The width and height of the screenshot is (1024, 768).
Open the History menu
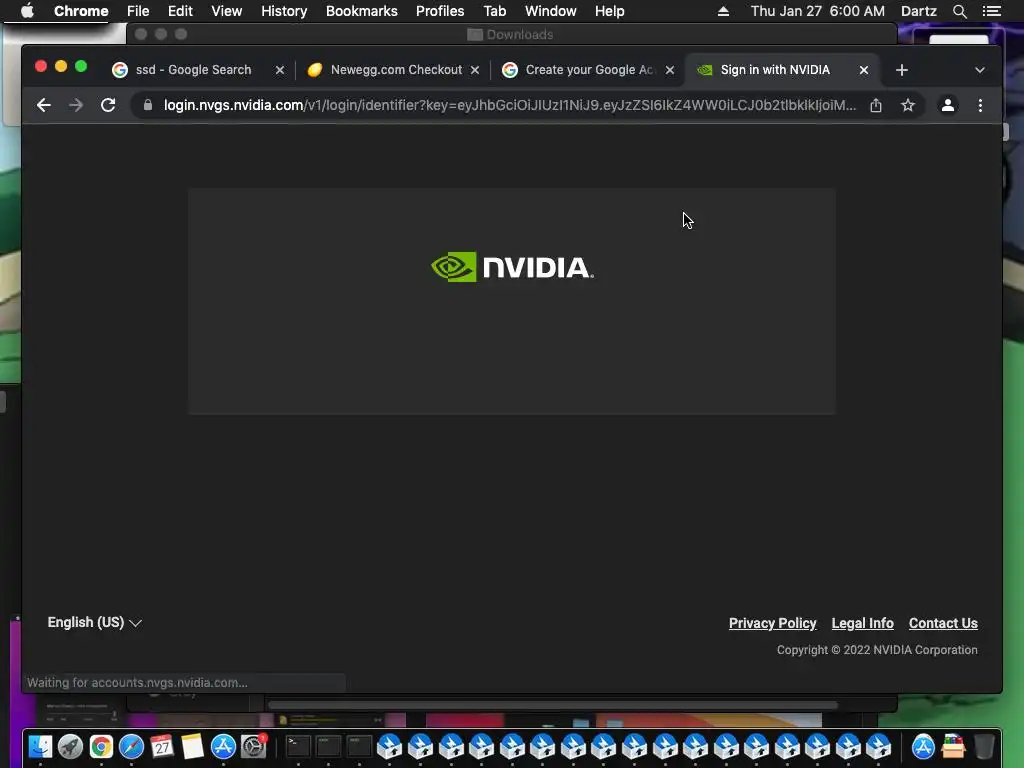[x=284, y=11]
